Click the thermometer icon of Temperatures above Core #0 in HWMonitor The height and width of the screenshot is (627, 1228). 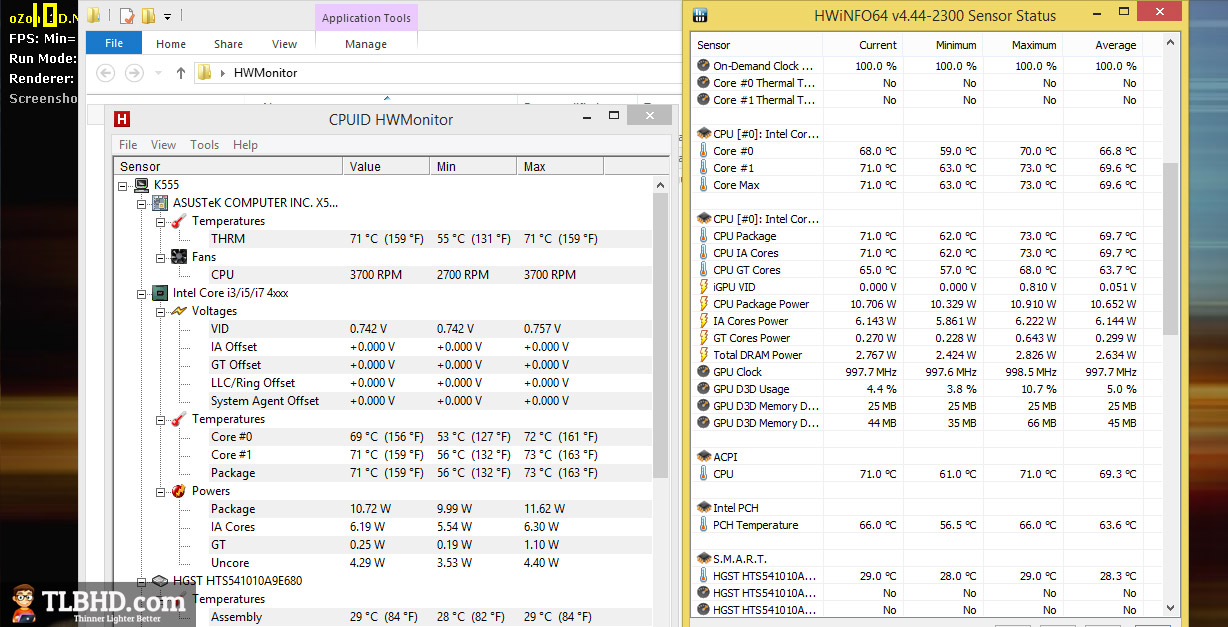(x=179, y=419)
